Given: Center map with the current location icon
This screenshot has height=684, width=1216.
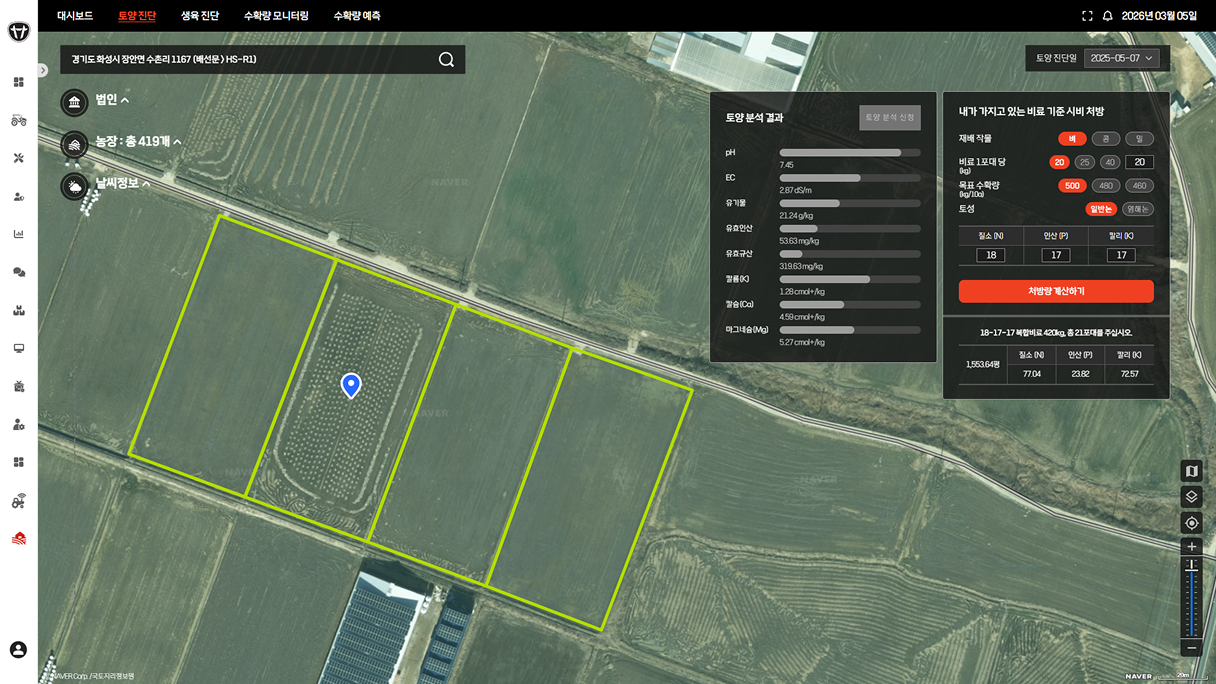Looking at the screenshot, I should (x=1191, y=523).
